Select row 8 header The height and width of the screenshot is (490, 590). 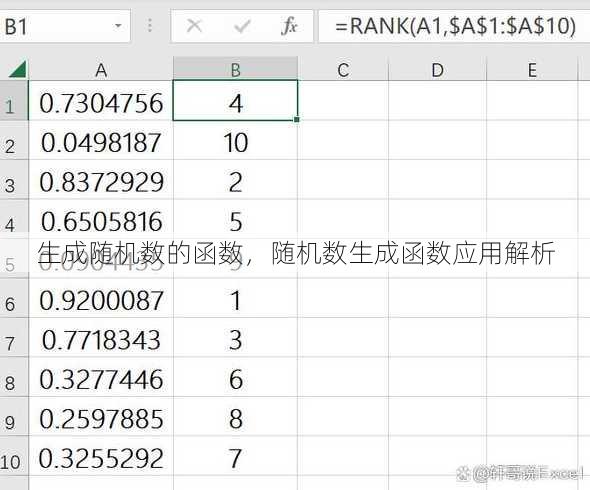[x=14, y=377]
